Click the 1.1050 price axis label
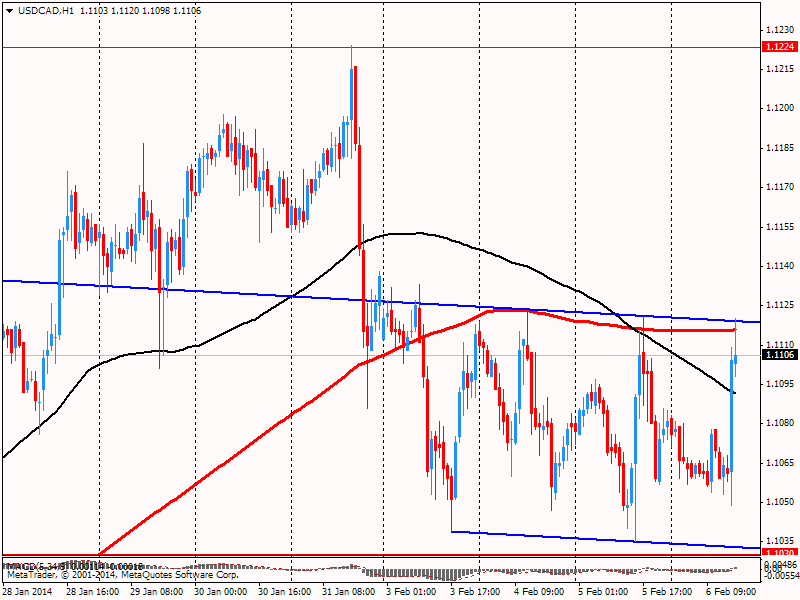Image resolution: width=800 pixels, height=600 pixels. (780, 502)
